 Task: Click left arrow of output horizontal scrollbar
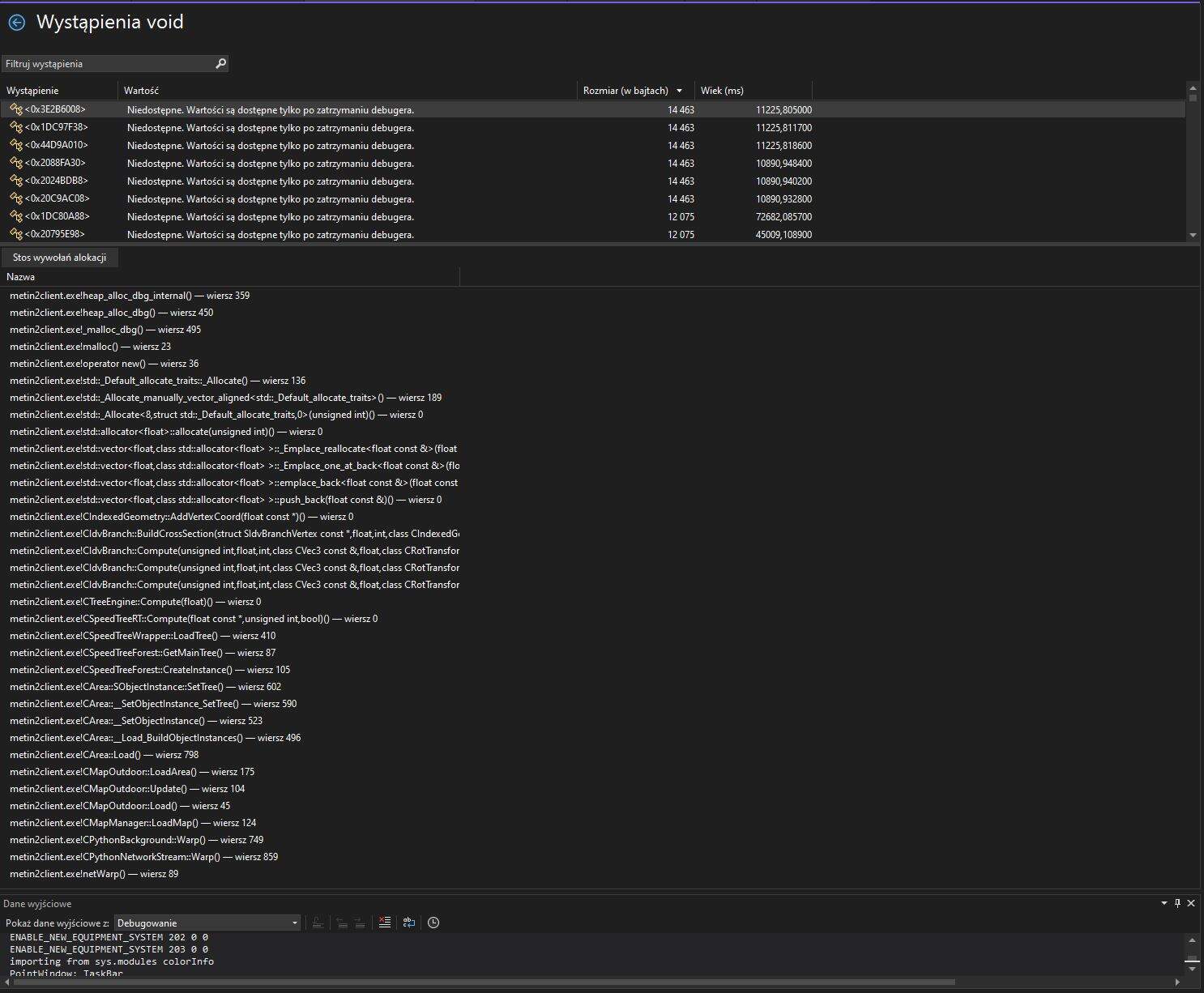7,983
